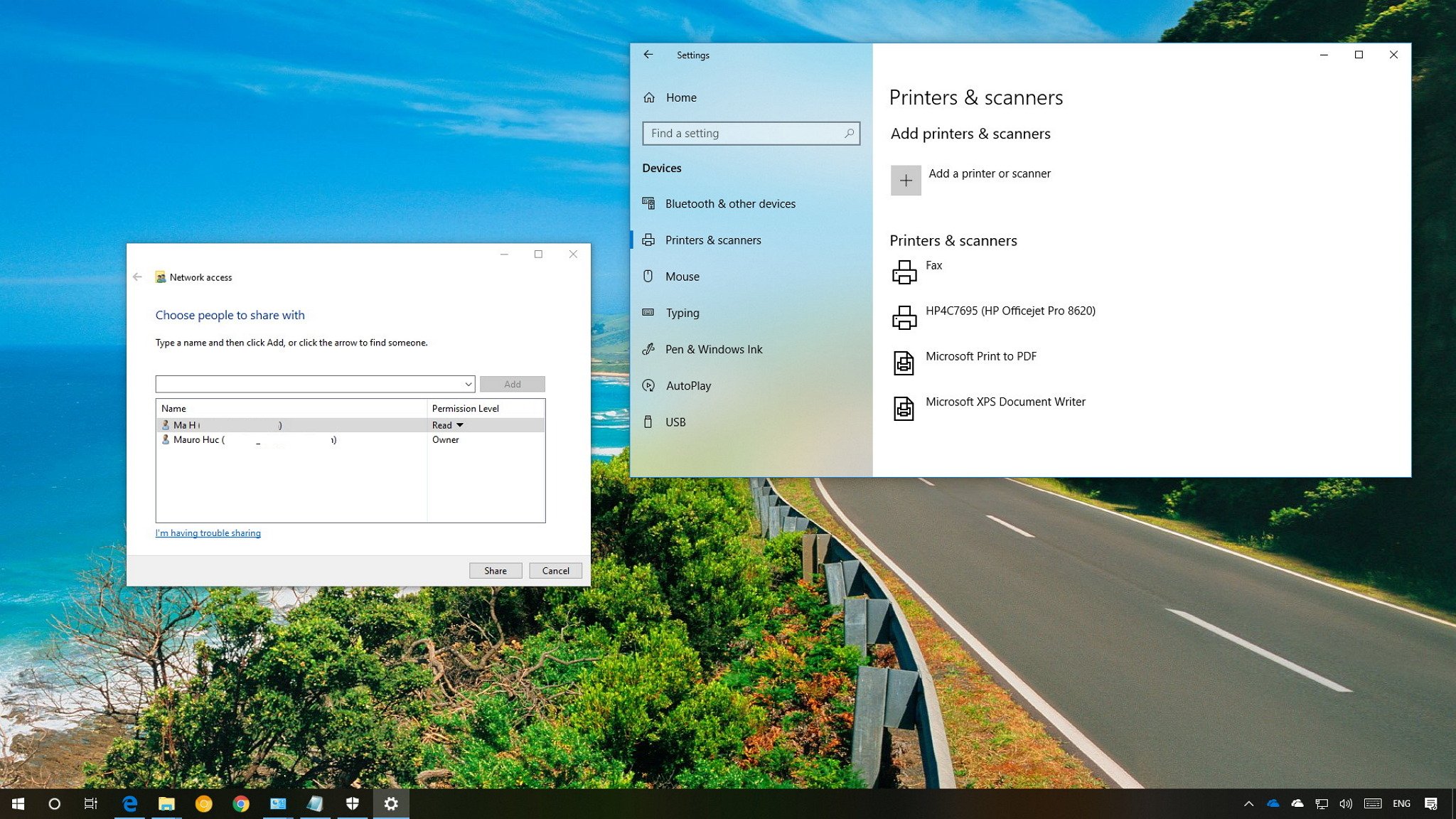Open Bluetooth & other devices settings icon
Viewport: 1456px width, 819px height.
(651, 203)
